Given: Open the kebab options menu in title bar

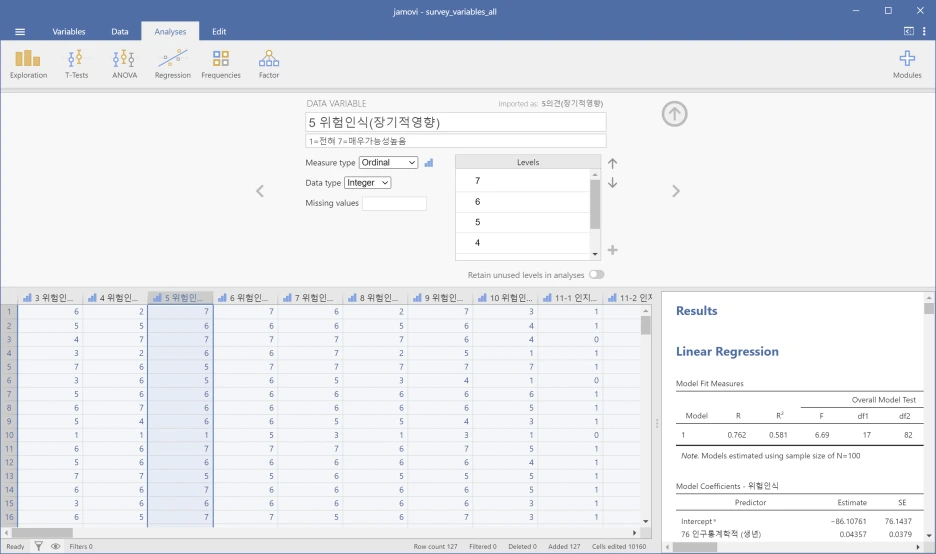Looking at the screenshot, I should (924, 31).
